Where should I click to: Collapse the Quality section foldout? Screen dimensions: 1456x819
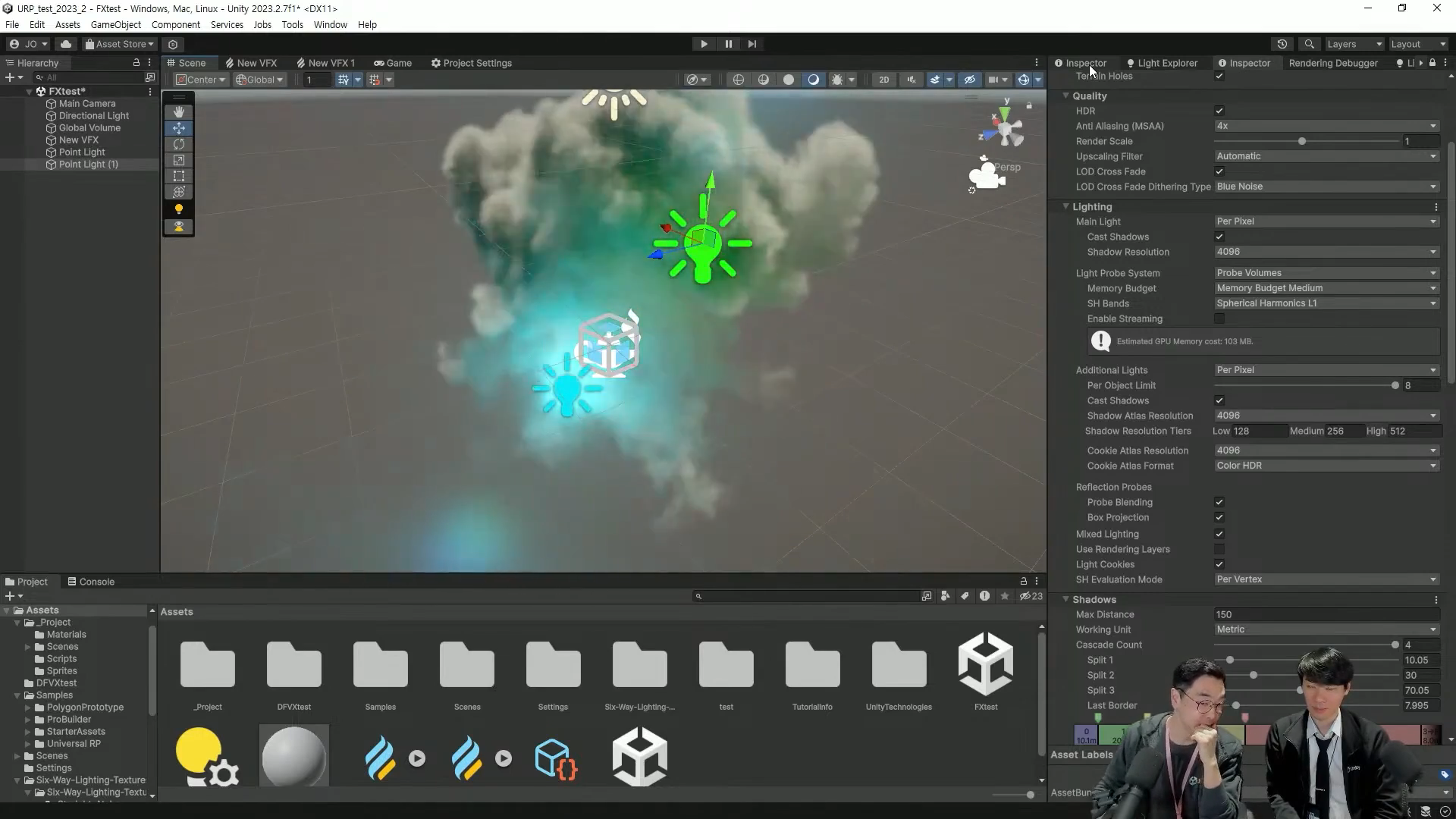[x=1065, y=96]
